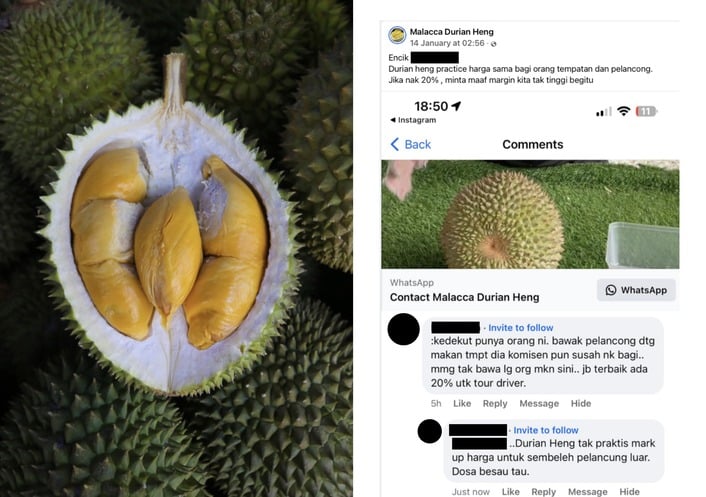Open the first commenter's profile avatar

[x=403, y=329]
